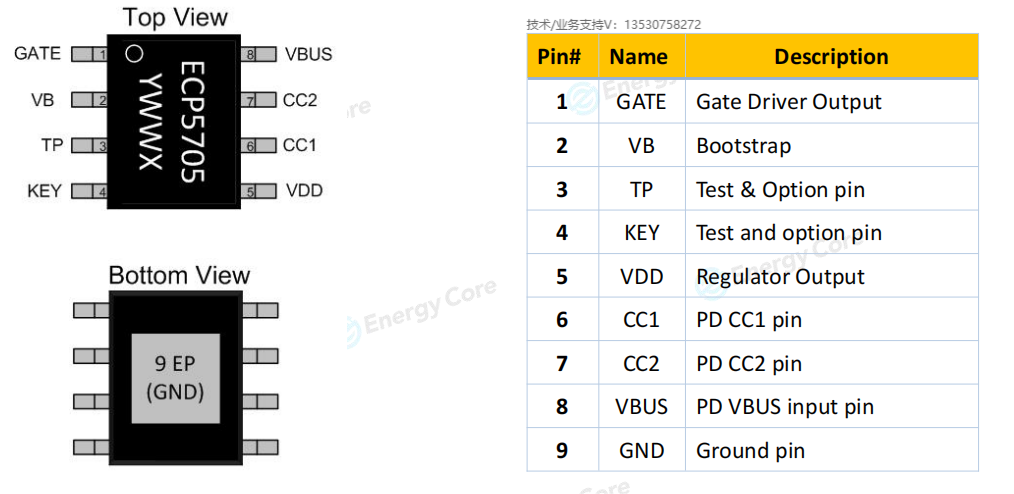Click the pin 4 KEY lead
This screenshot has width=1014, height=494.
(x=89, y=191)
